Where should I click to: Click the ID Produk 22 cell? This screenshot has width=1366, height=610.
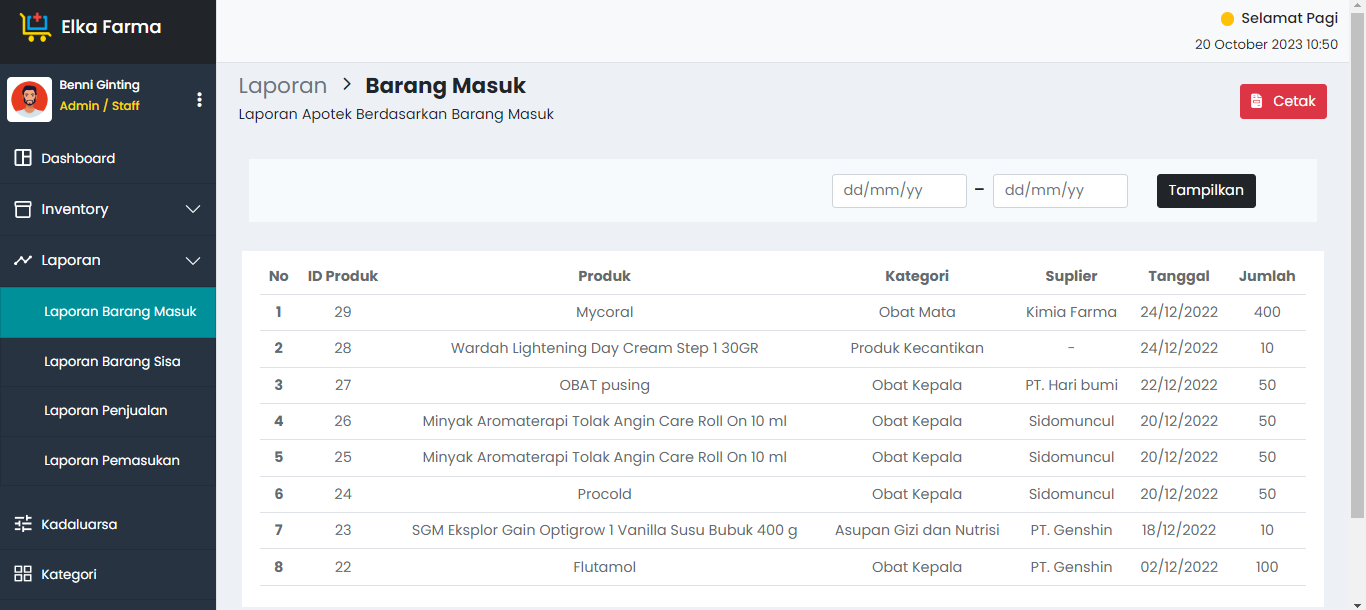(x=343, y=567)
